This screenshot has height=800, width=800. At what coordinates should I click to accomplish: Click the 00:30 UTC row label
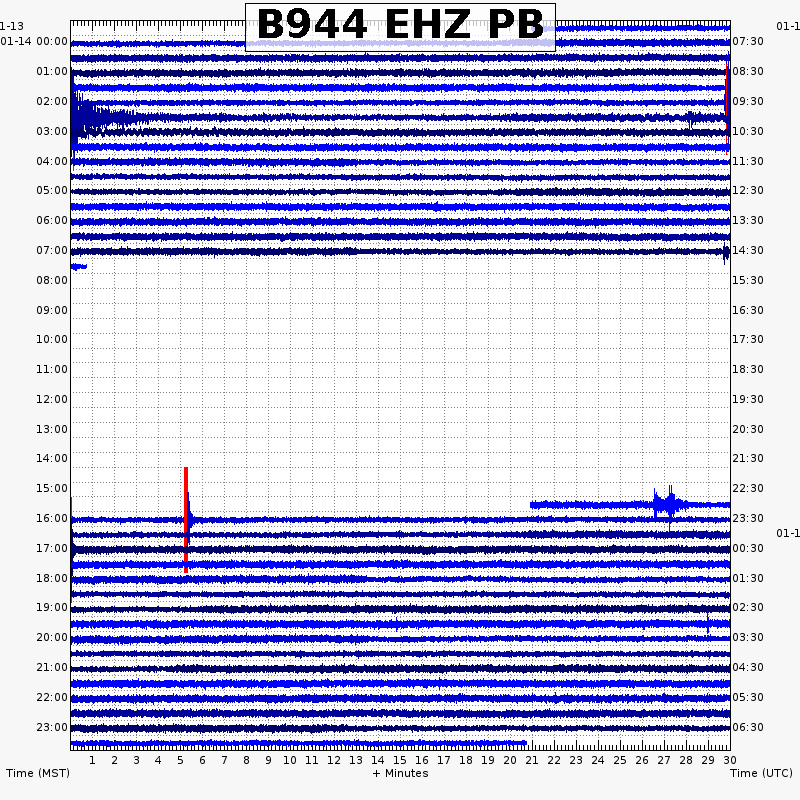[748, 548]
